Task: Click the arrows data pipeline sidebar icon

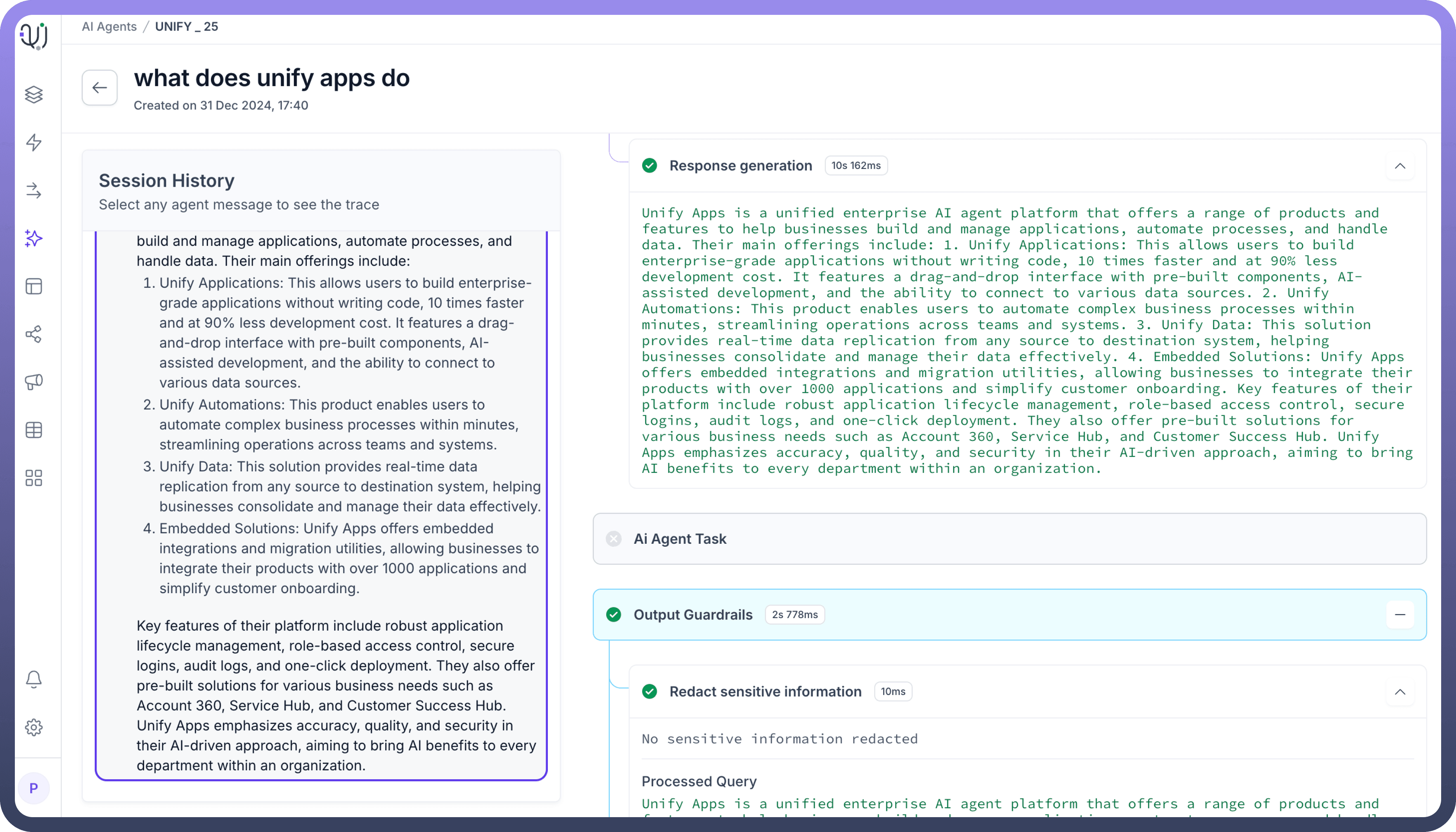Action: [x=34, y=190]
